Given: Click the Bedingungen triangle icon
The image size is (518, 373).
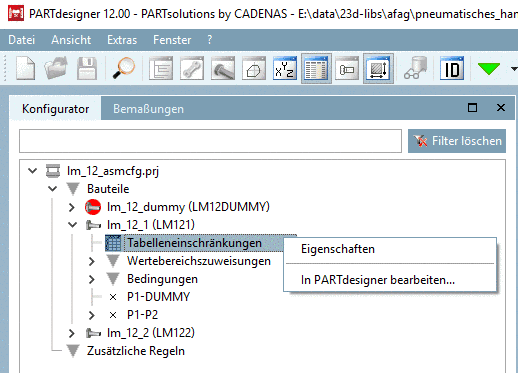Looking at the screenshot, I should (x=113, y=279).
